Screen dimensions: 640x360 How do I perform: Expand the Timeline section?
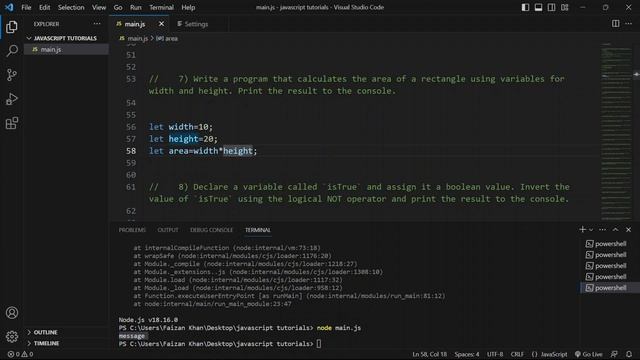(65, 343)
